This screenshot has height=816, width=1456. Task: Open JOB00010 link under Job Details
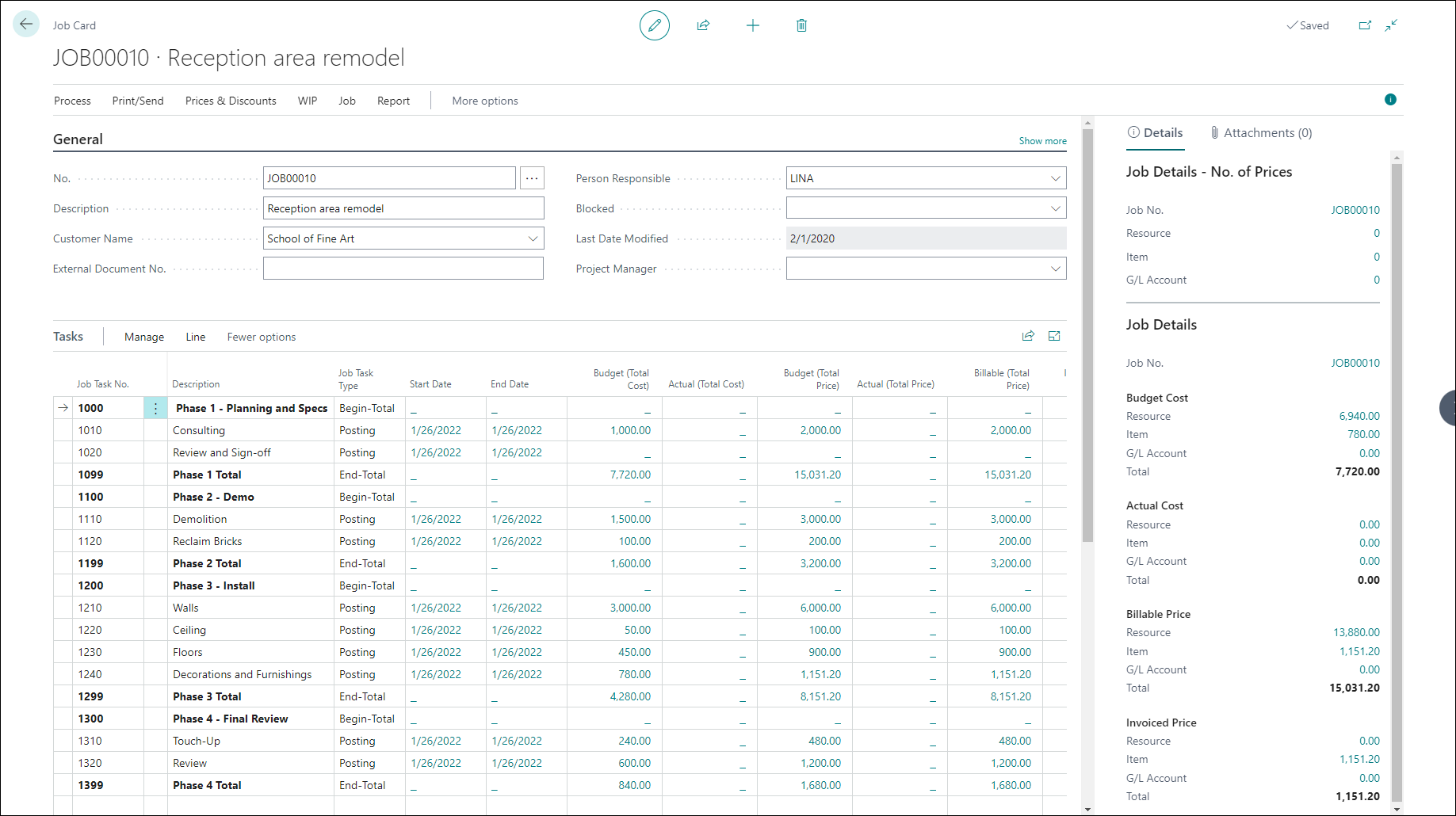click(1355, 363)
